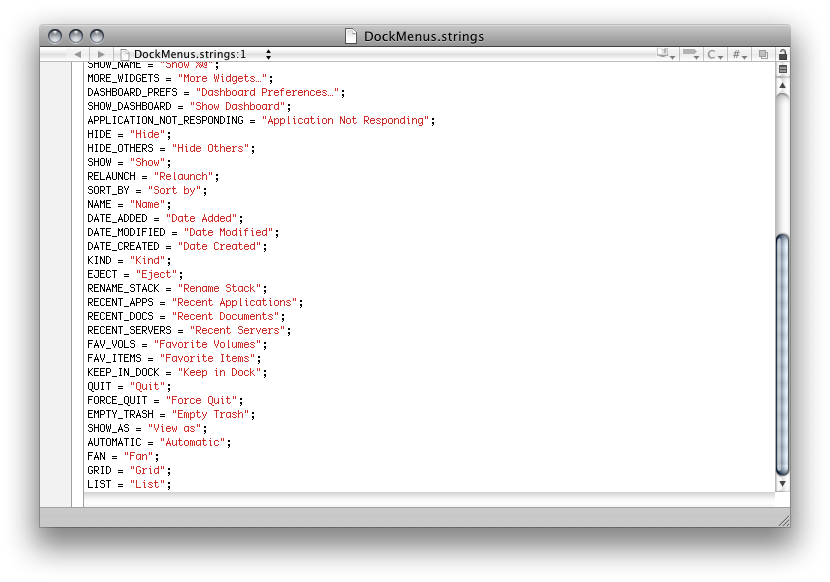The width and height of the screenshot is (830, 582).
Task: Click the HIDE key line
Action: click(x=129, y=135)
